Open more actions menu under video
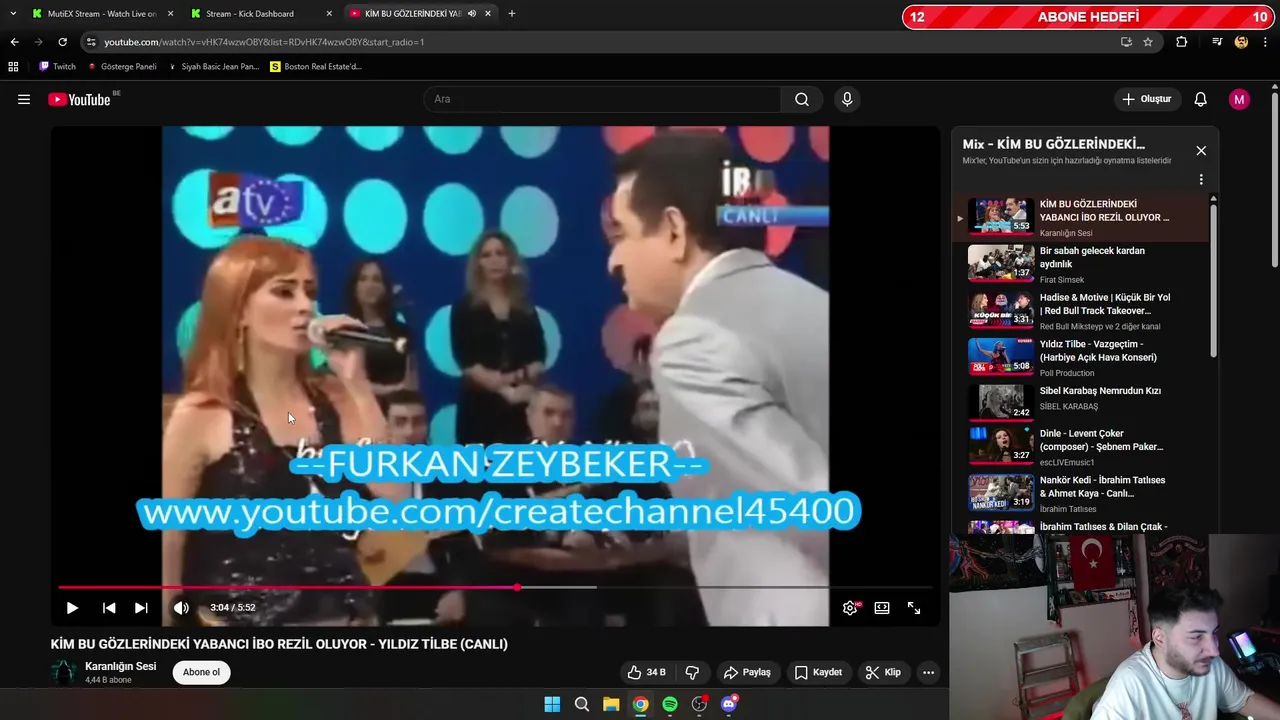This screenshot has height=720, width=1280. coord(928,672)
